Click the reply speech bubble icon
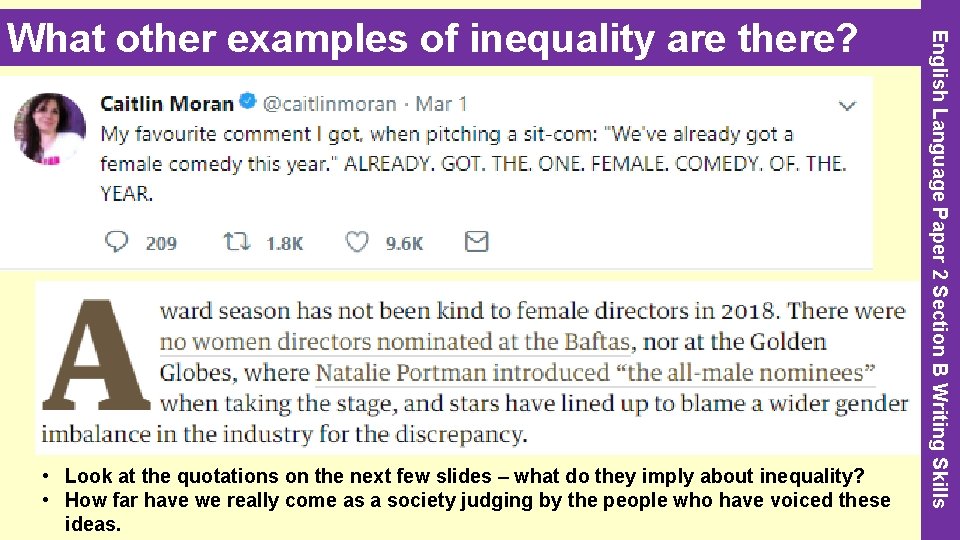Image resolution: width=960 pixels, height=540 pixels. pyautogui.click(x=117, y=241)
